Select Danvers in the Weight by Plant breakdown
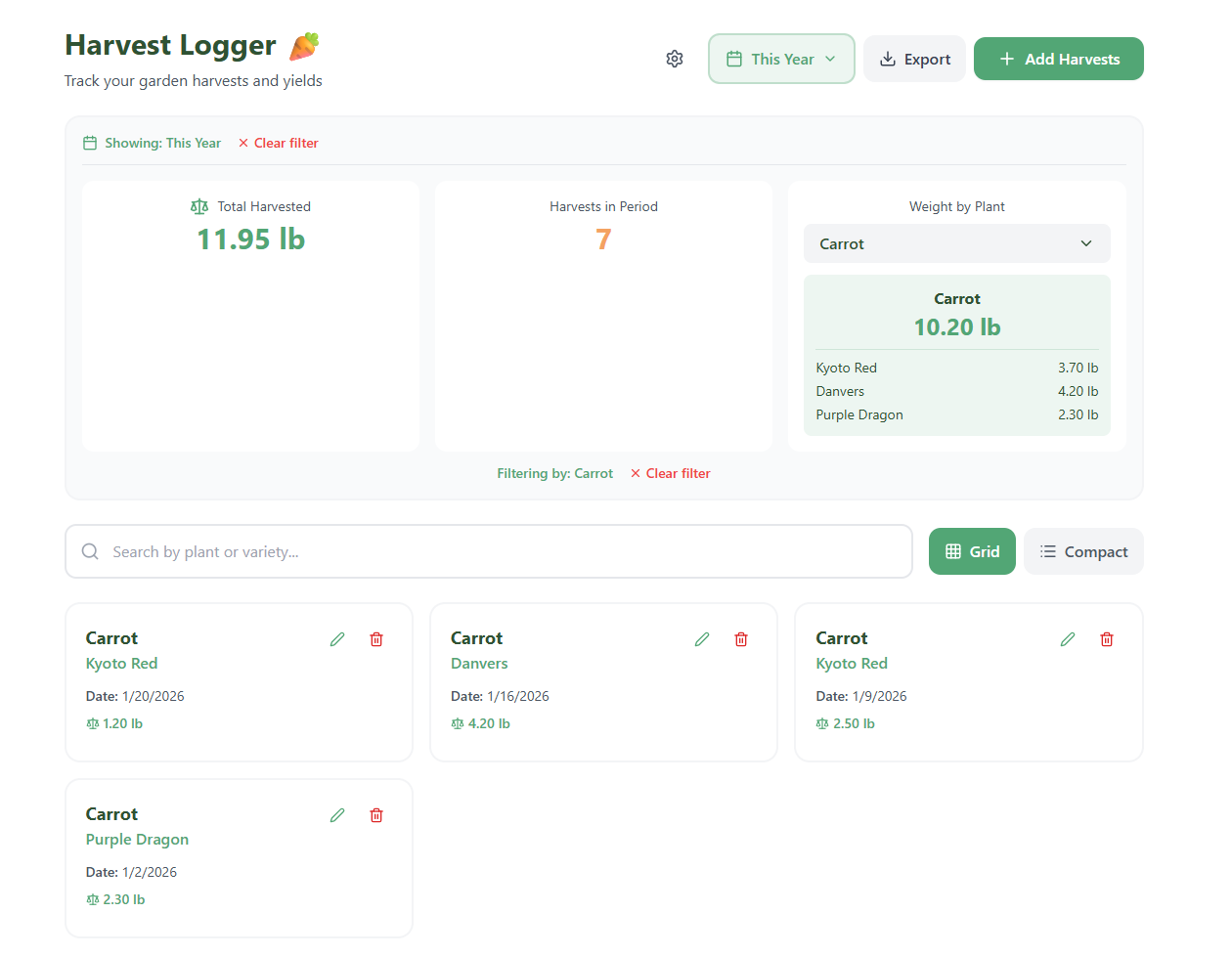The image size is (1232, 956). coord(840,391)
